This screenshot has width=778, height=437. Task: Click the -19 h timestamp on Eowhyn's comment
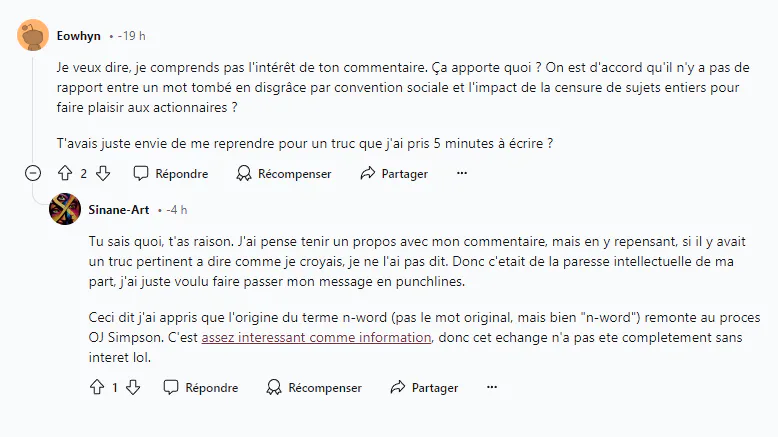point(131,36)
